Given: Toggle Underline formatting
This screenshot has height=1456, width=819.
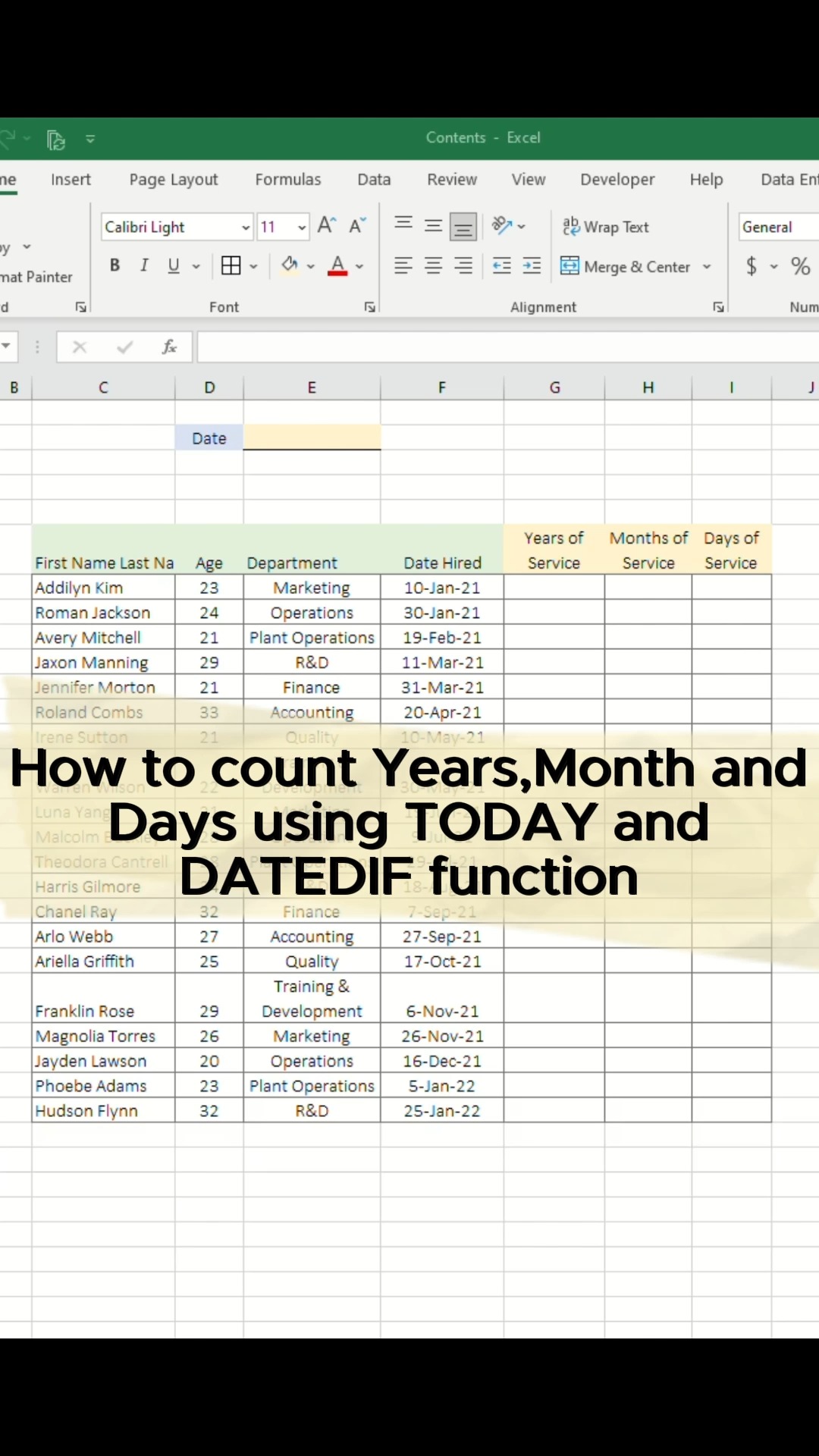Looking at the screenshot, I should click(174, 265).
